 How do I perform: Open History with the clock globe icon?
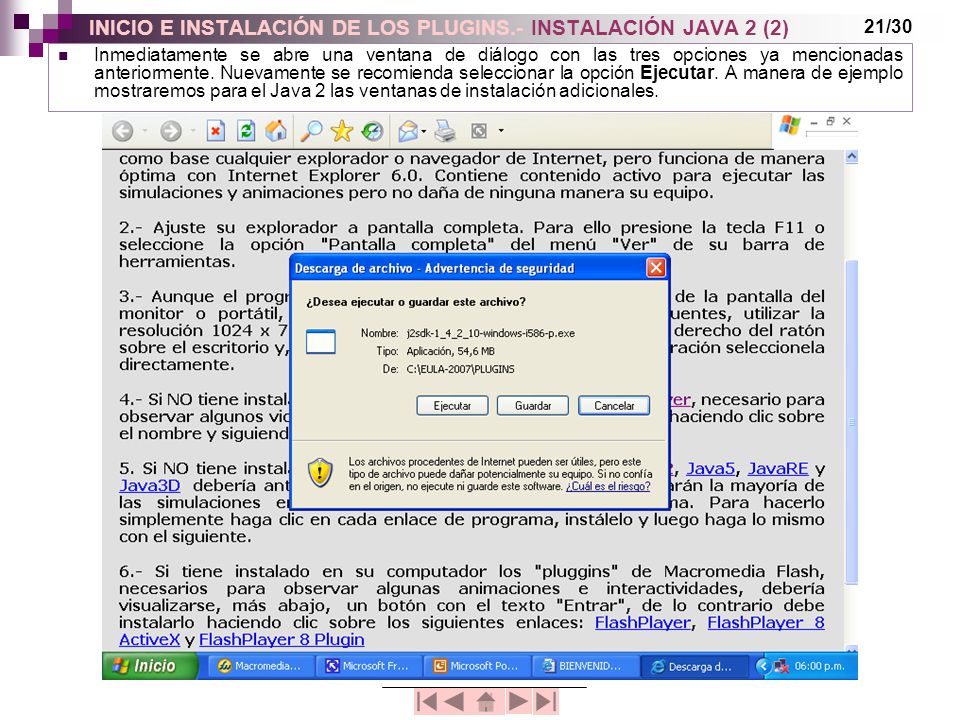372,130
